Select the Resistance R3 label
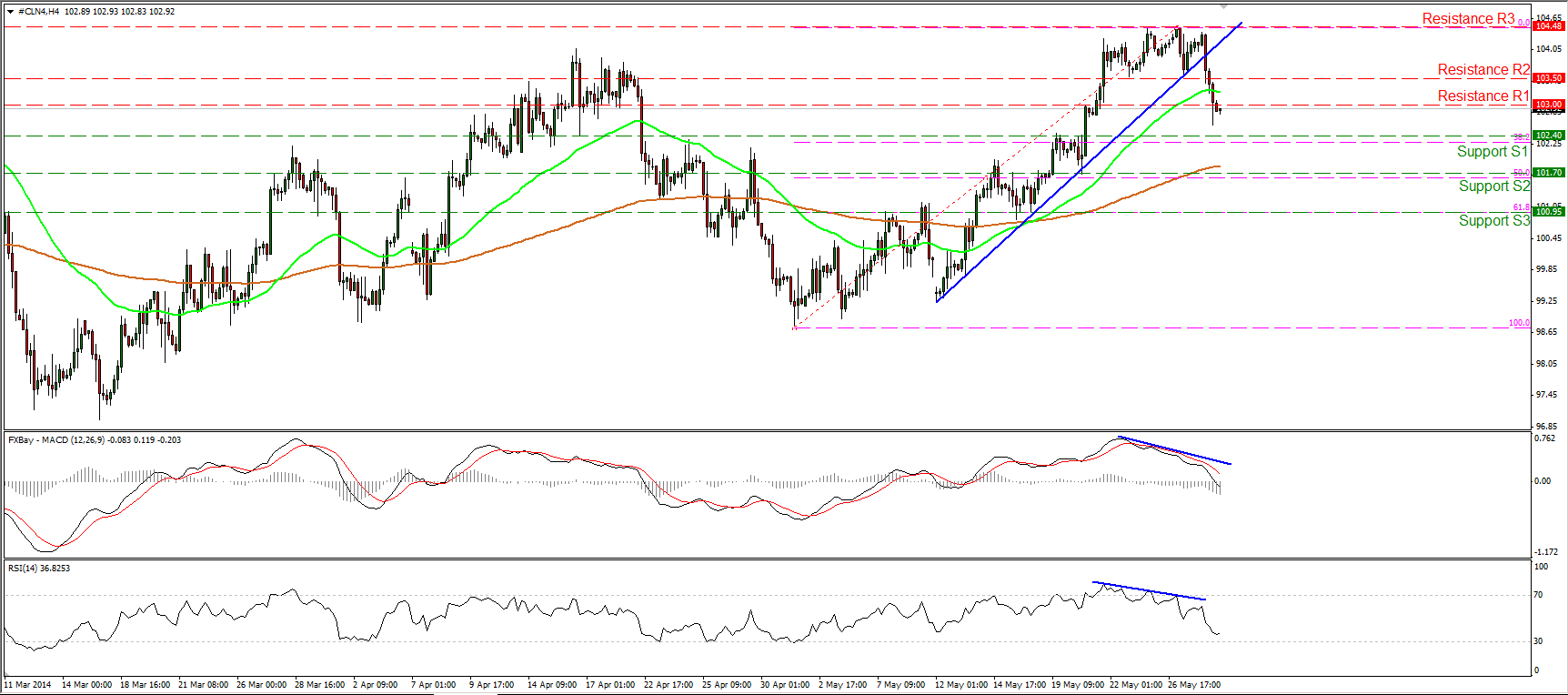 point(1468,19)
